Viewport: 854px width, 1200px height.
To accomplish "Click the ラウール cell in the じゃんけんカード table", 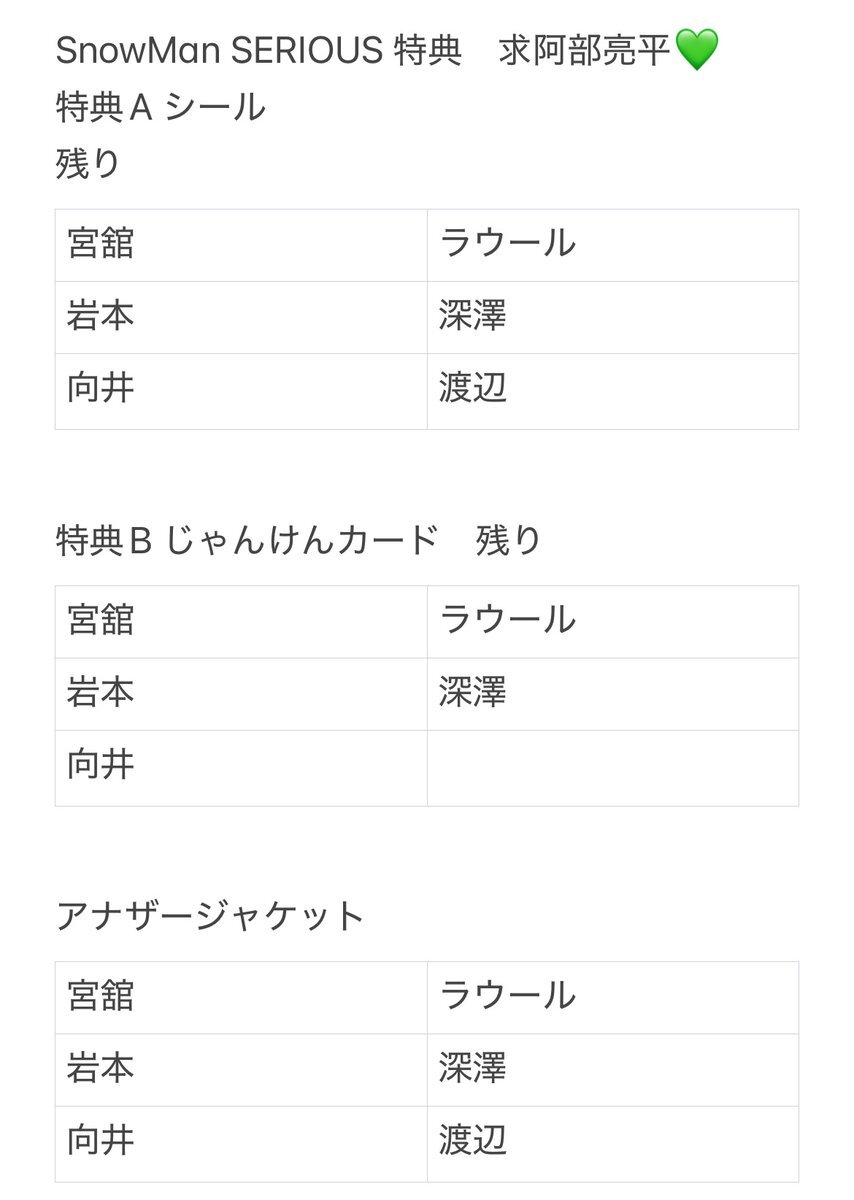I will (x=613, y=621).
